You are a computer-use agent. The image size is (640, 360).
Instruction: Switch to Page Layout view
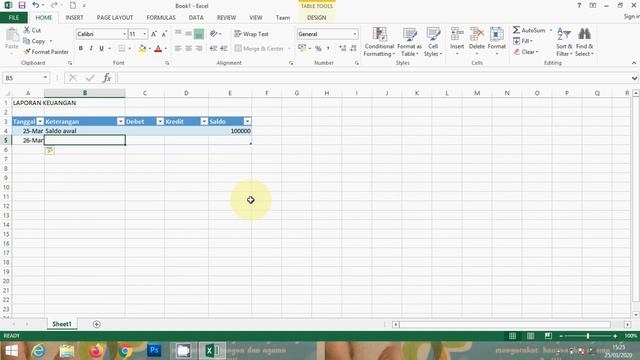click(x=530, y=336)
